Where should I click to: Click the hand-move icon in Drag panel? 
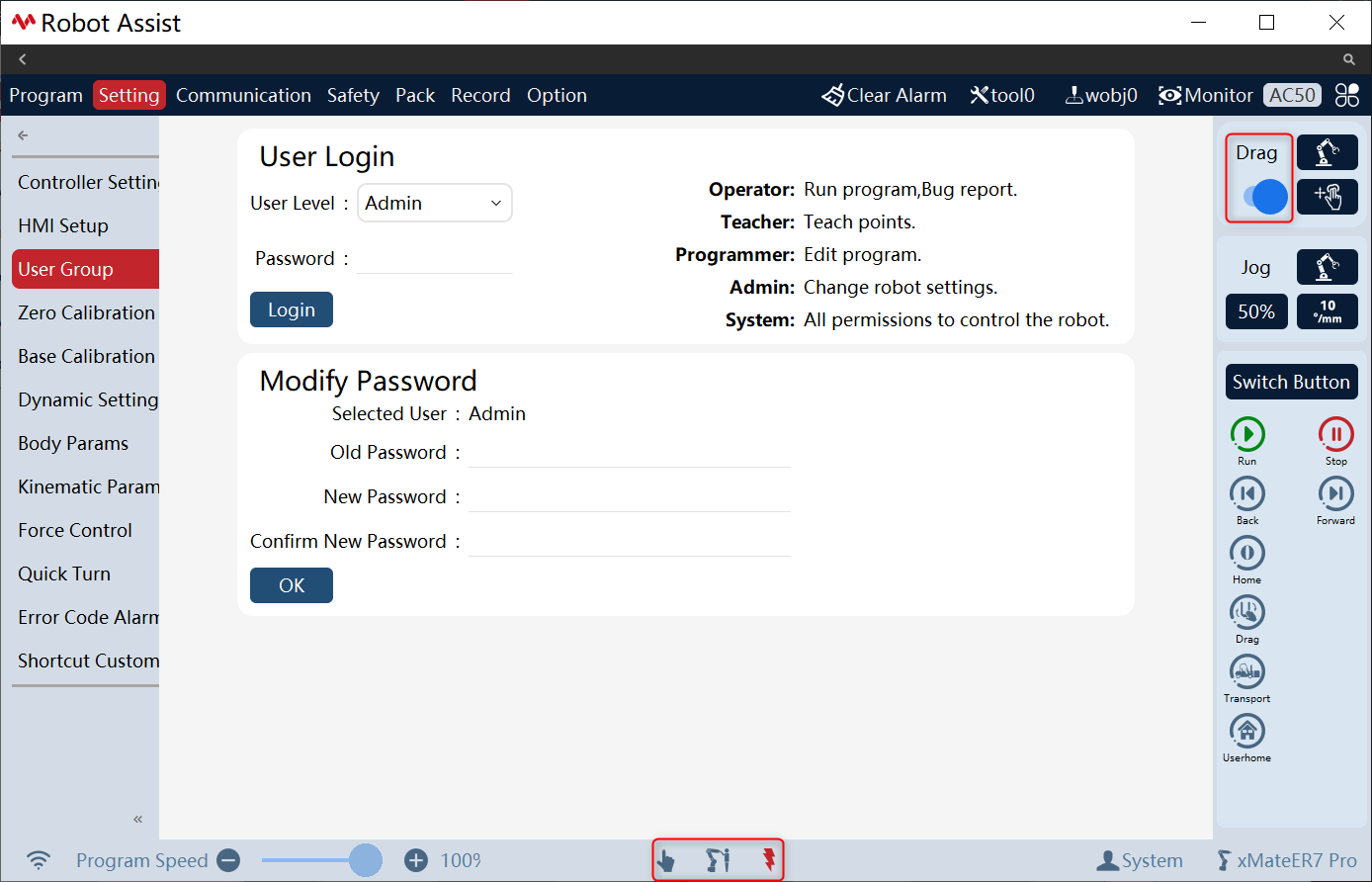[x=1328, y=197]
